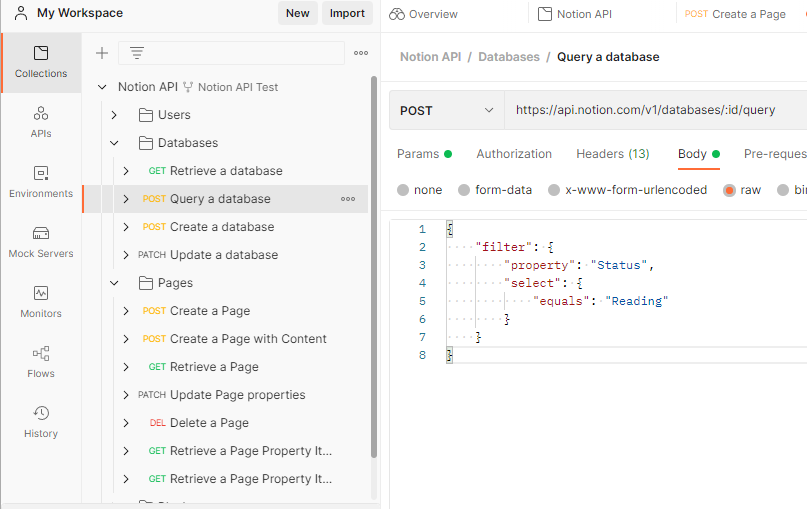Click the My Workspace user icon

click(x=21, y=13)
